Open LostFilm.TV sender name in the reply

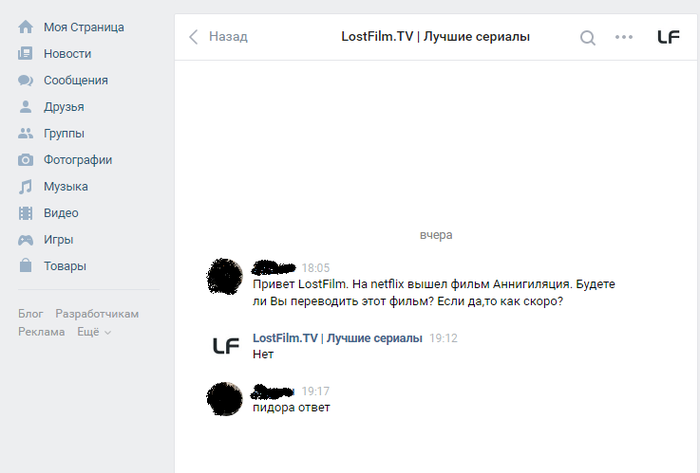click(338, 338)
